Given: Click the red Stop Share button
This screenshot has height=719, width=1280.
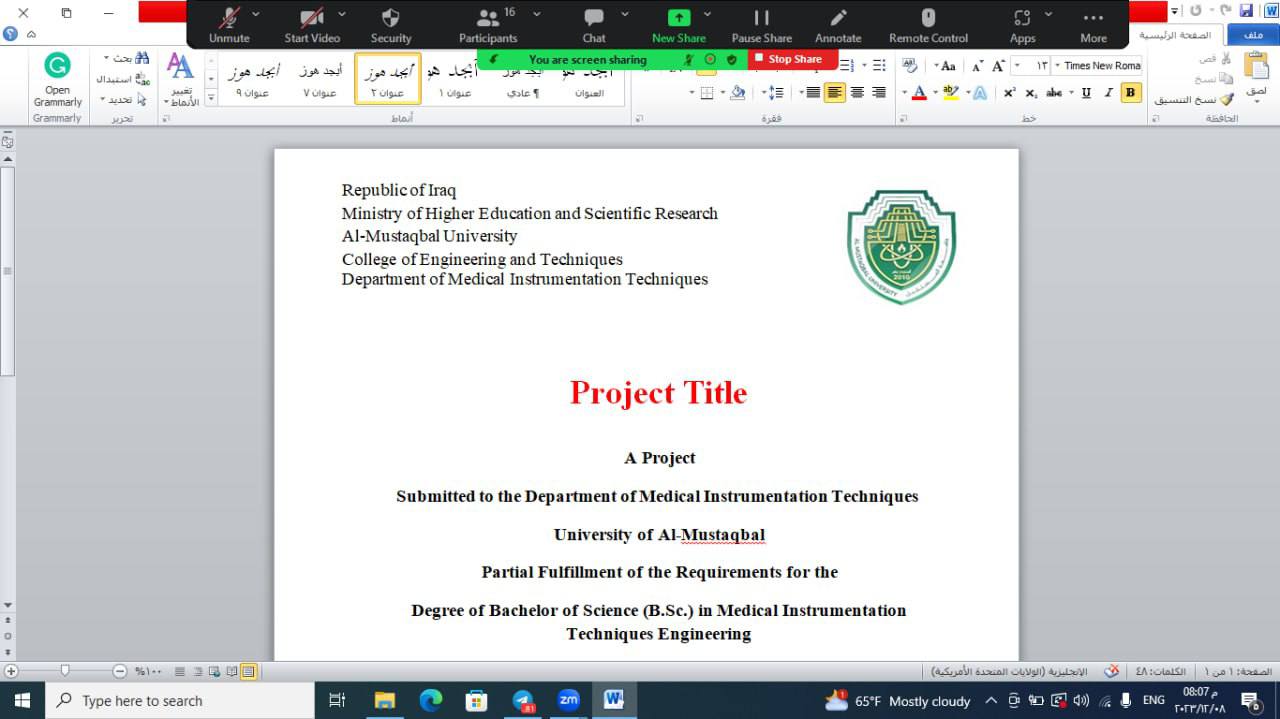Looking at the screenshot, I should pyautogui.click(x=793, y=59).
